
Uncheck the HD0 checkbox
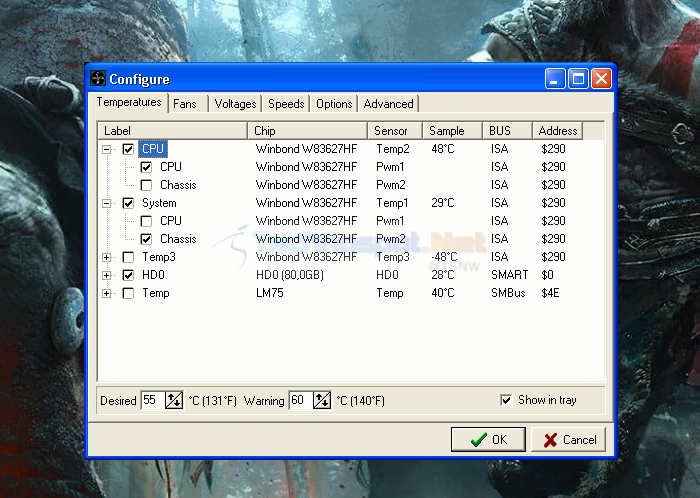pyautogui.click(x=128, y=275)
